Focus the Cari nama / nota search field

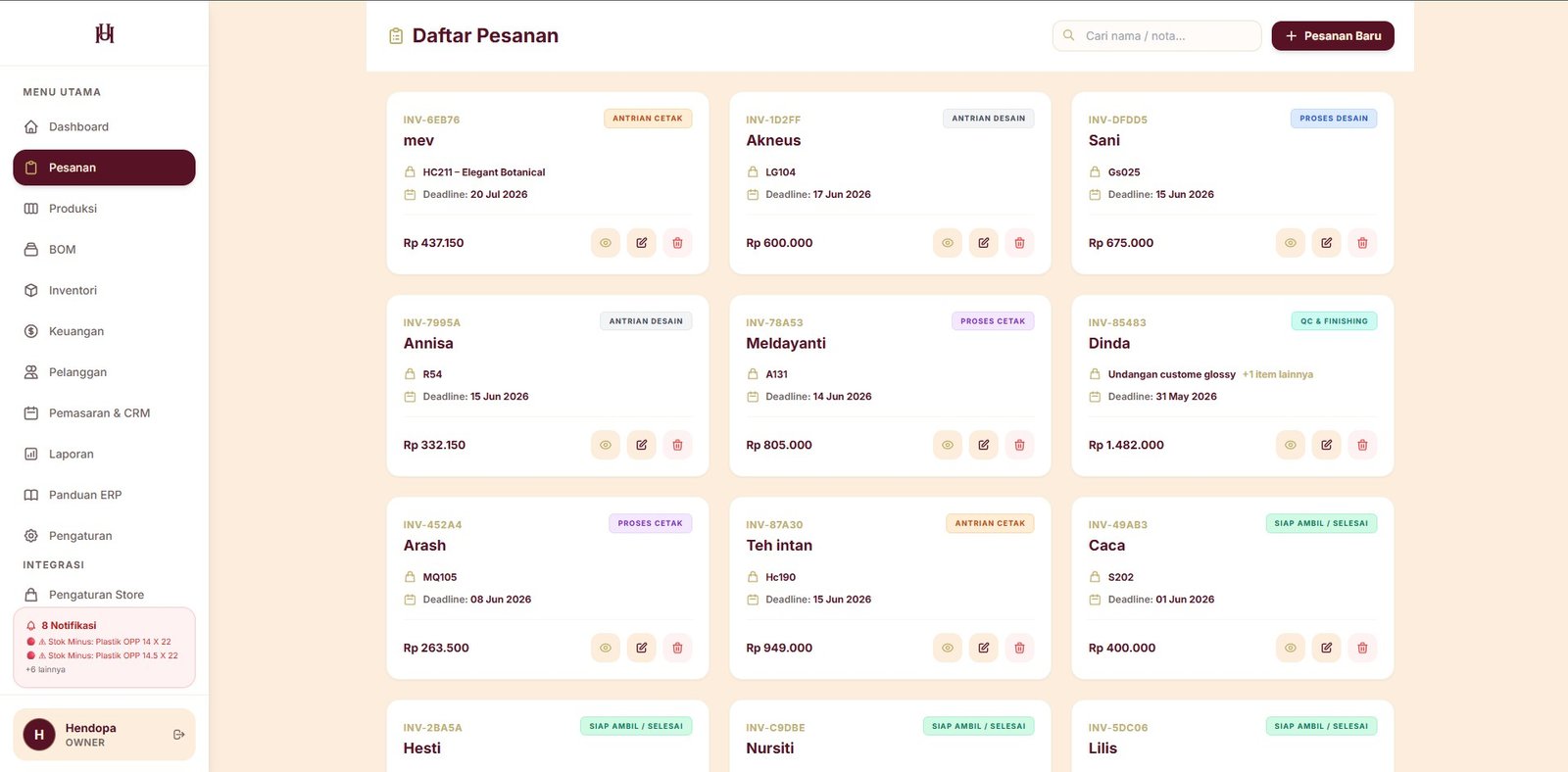(1157, 36)
